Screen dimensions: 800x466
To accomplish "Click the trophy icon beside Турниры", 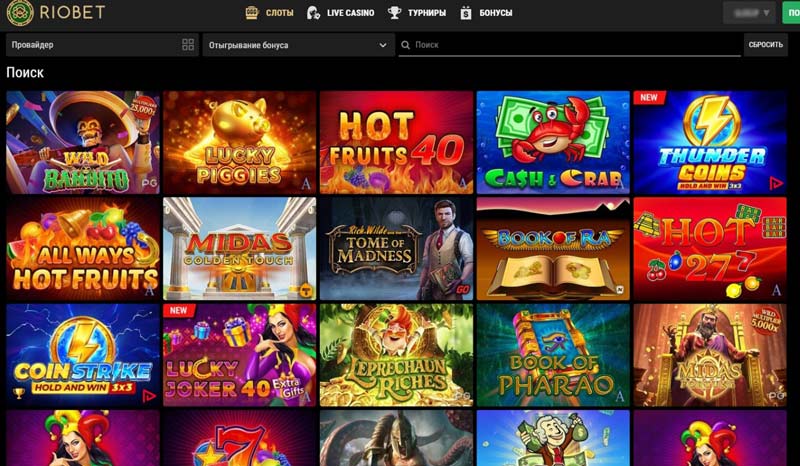I will tap(394, 12).
